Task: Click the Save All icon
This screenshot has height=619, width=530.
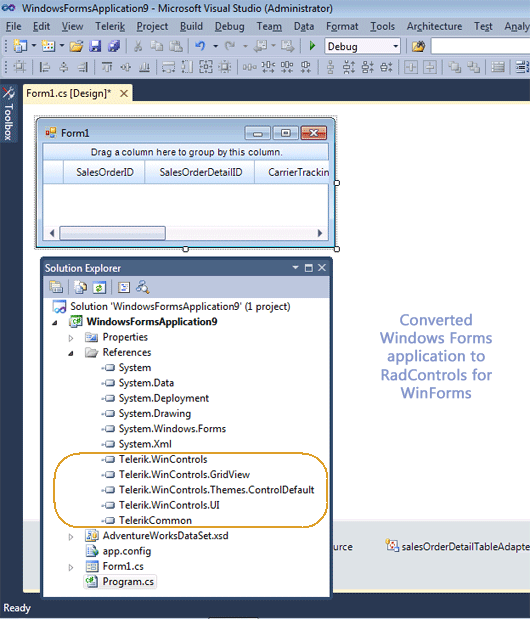Action: [x=114, y=46]
